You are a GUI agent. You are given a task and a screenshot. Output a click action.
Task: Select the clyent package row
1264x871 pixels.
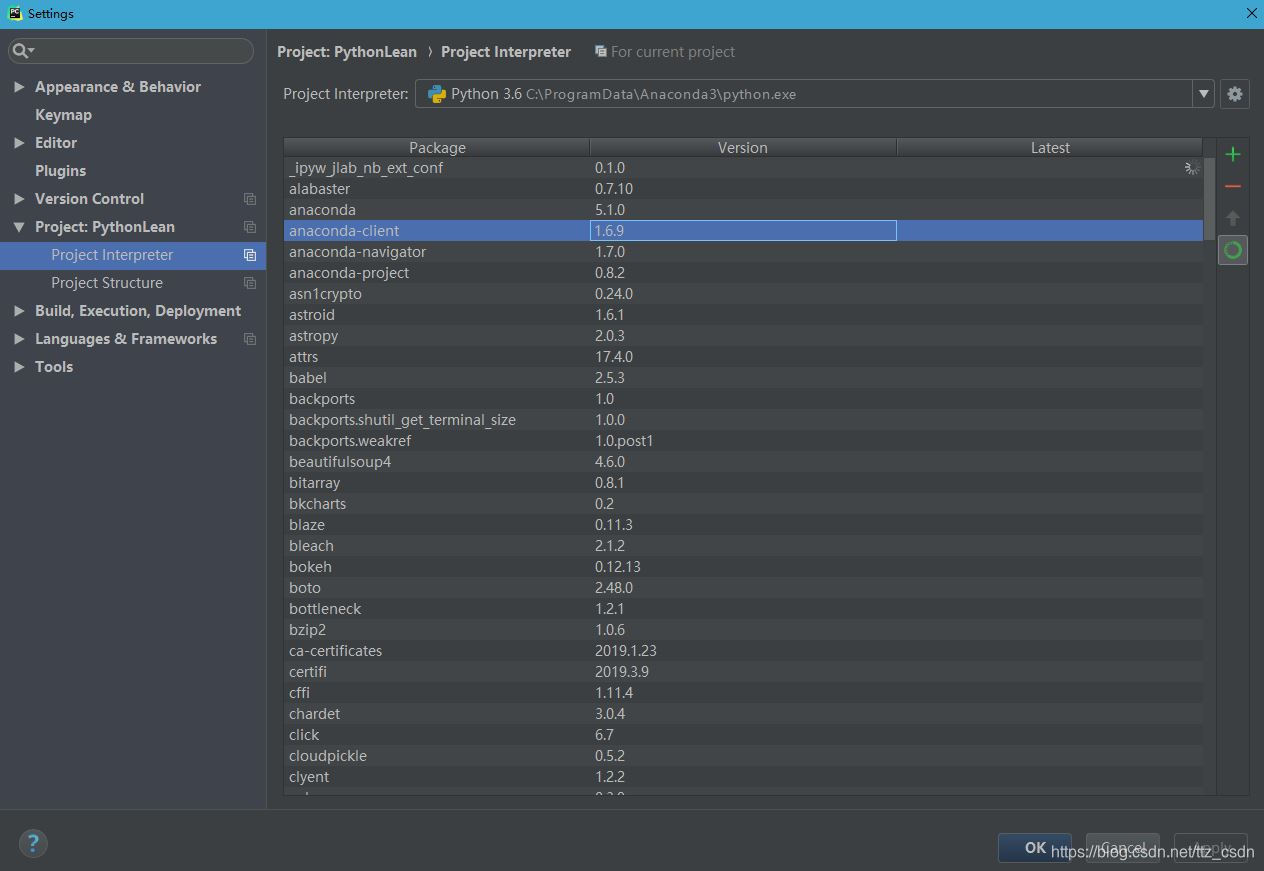click(x=743, y=777)
